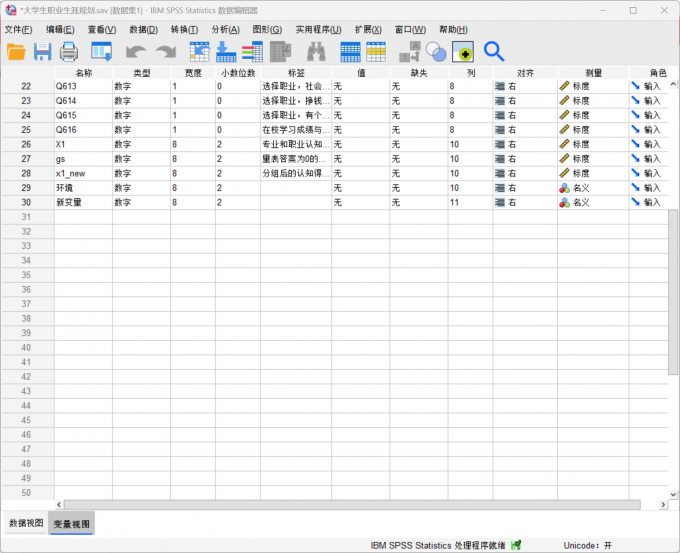The height and width of the screenshot is (553, 680).
Task: Click the binoculars Find icon
Action: pyautogui.click(x=316, y=52)
